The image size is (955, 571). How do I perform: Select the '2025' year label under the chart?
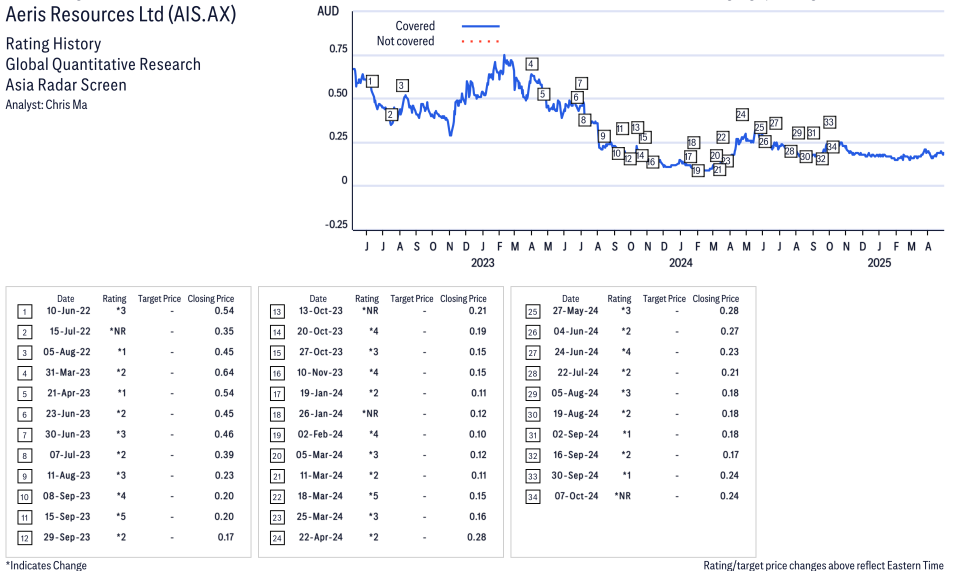click(879, 263)
